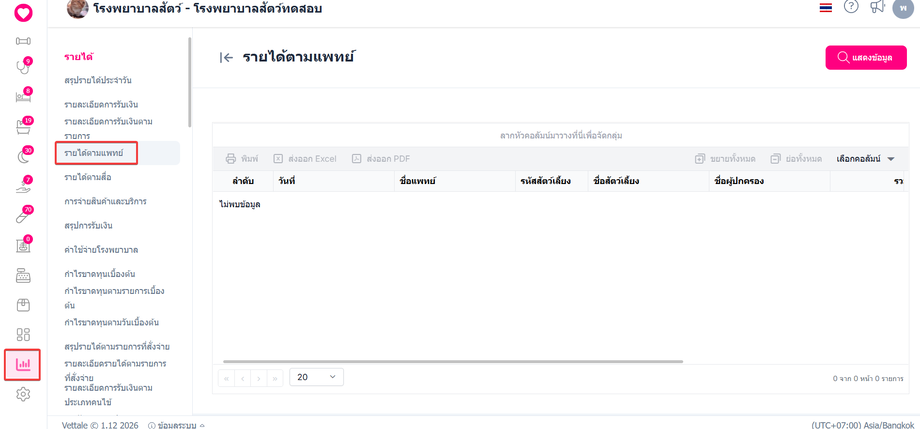This screenshot has height=429, width=920.
Task: Open the pill pharmacy icon
Action: (x=23, y=216)
